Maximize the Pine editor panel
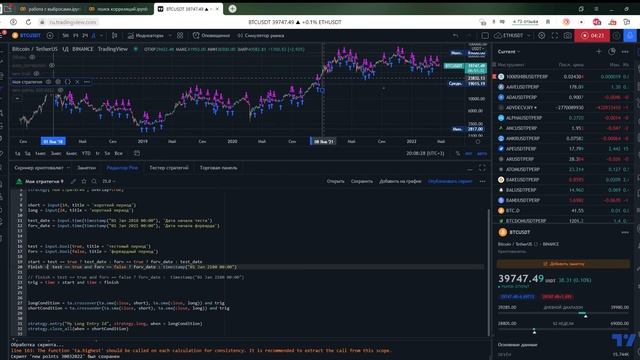 482,168
